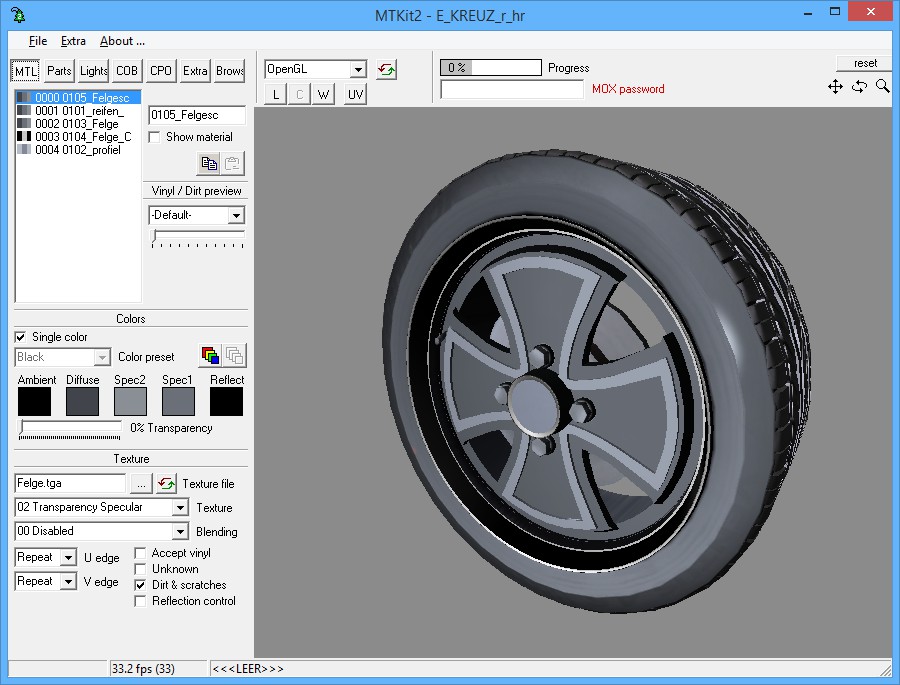Open the Blending mode dropdown
The image size is (900, 685).
[x=180, y=532]
